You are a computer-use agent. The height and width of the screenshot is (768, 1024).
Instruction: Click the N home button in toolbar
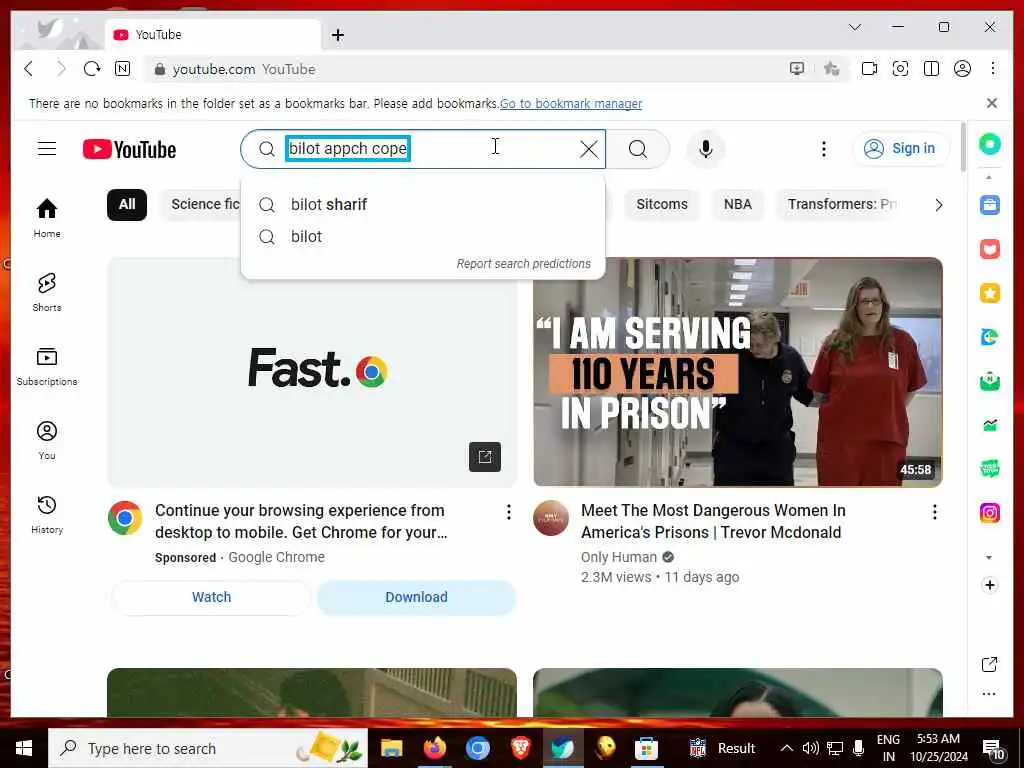122,69
